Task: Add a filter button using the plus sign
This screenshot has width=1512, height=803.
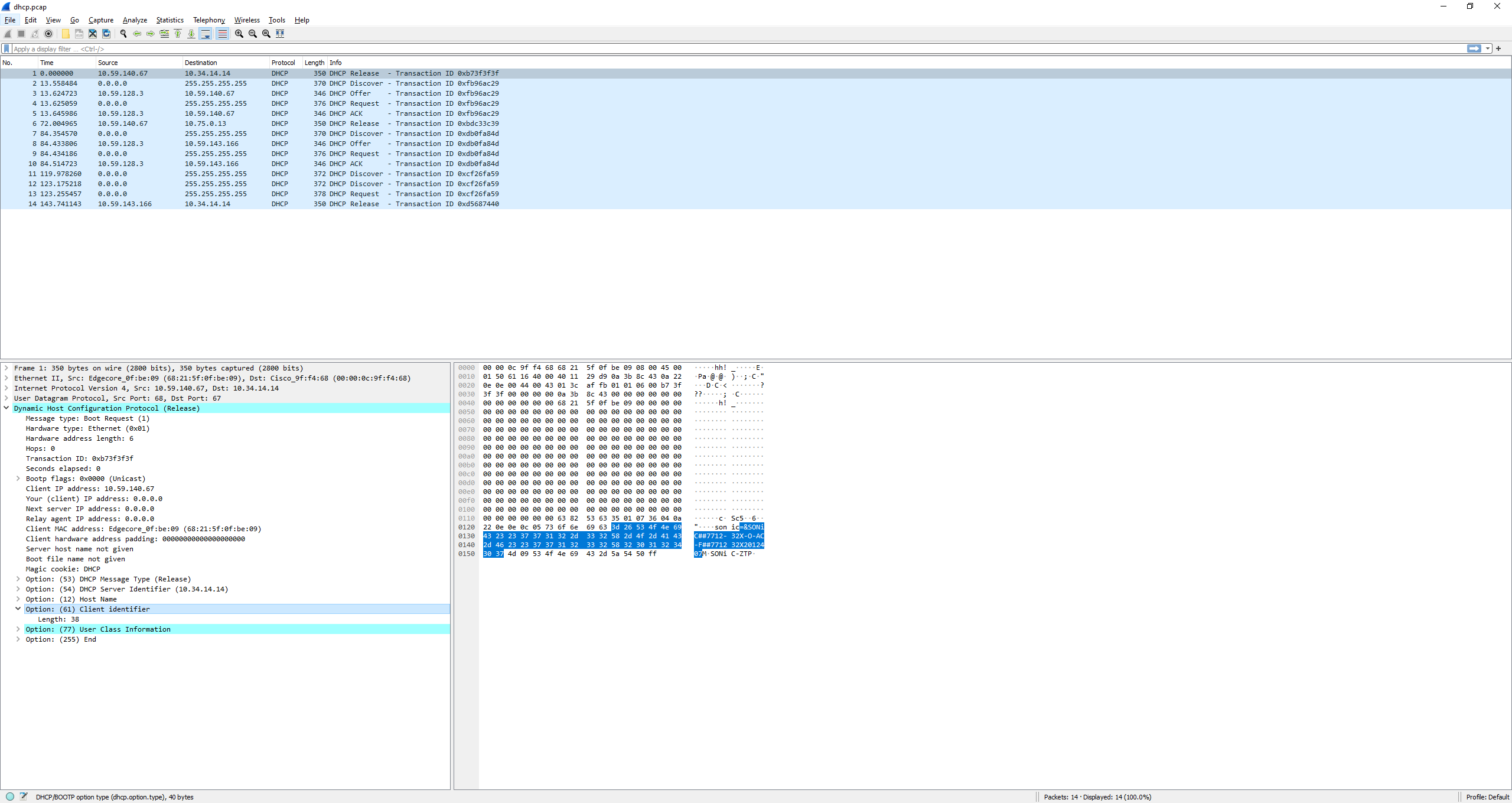Action: [x=1499, y=48]
